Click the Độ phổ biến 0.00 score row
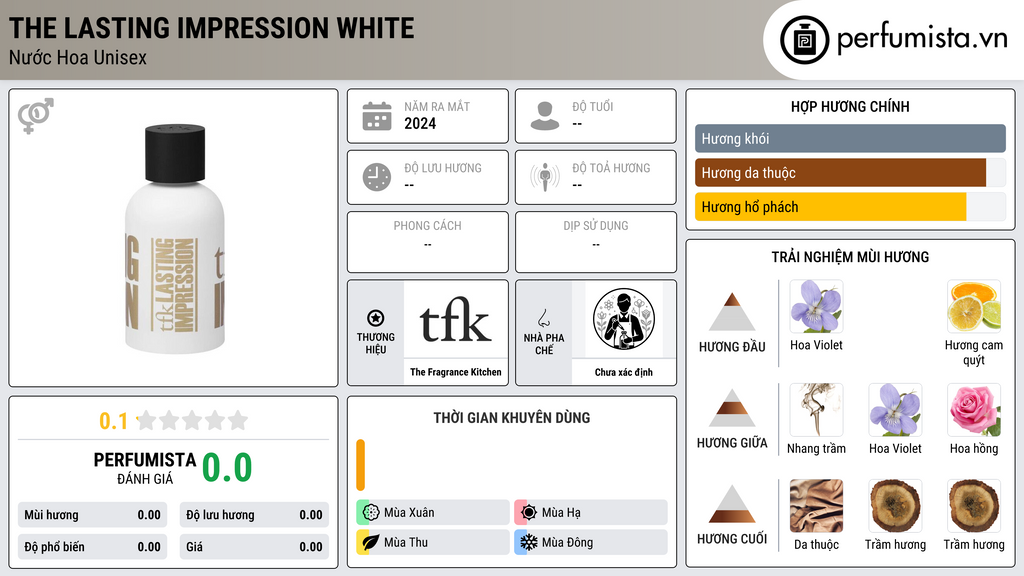 point(93,547)
